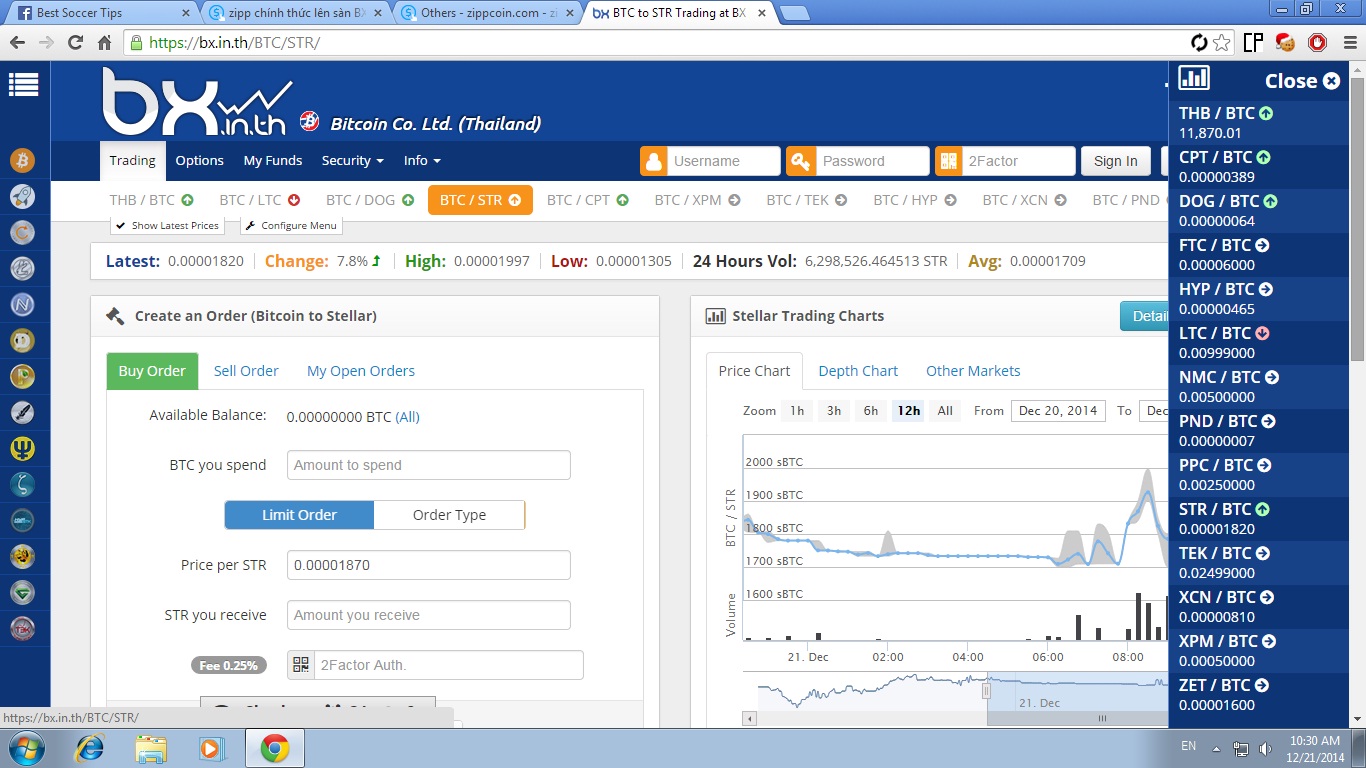Switch to the BTC / TEK market
The image size is (1366, 768).
pyautogui.click(x=806, y=200)
